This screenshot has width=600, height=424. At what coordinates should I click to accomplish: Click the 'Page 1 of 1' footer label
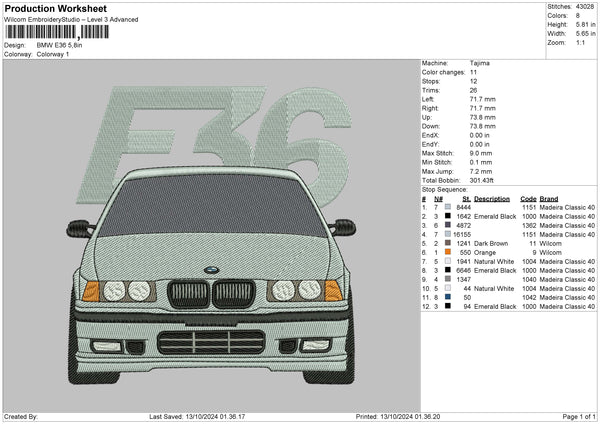(579, 416)
